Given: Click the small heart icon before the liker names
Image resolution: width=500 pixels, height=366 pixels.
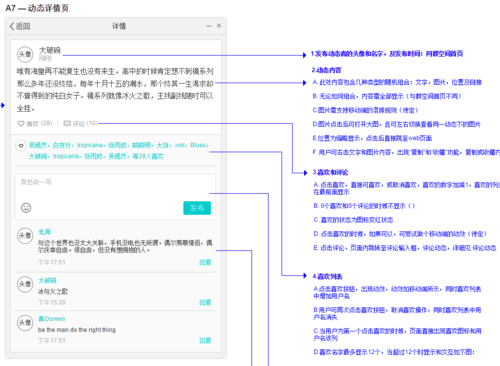Looking at the screenshot, I should (21, 146).
